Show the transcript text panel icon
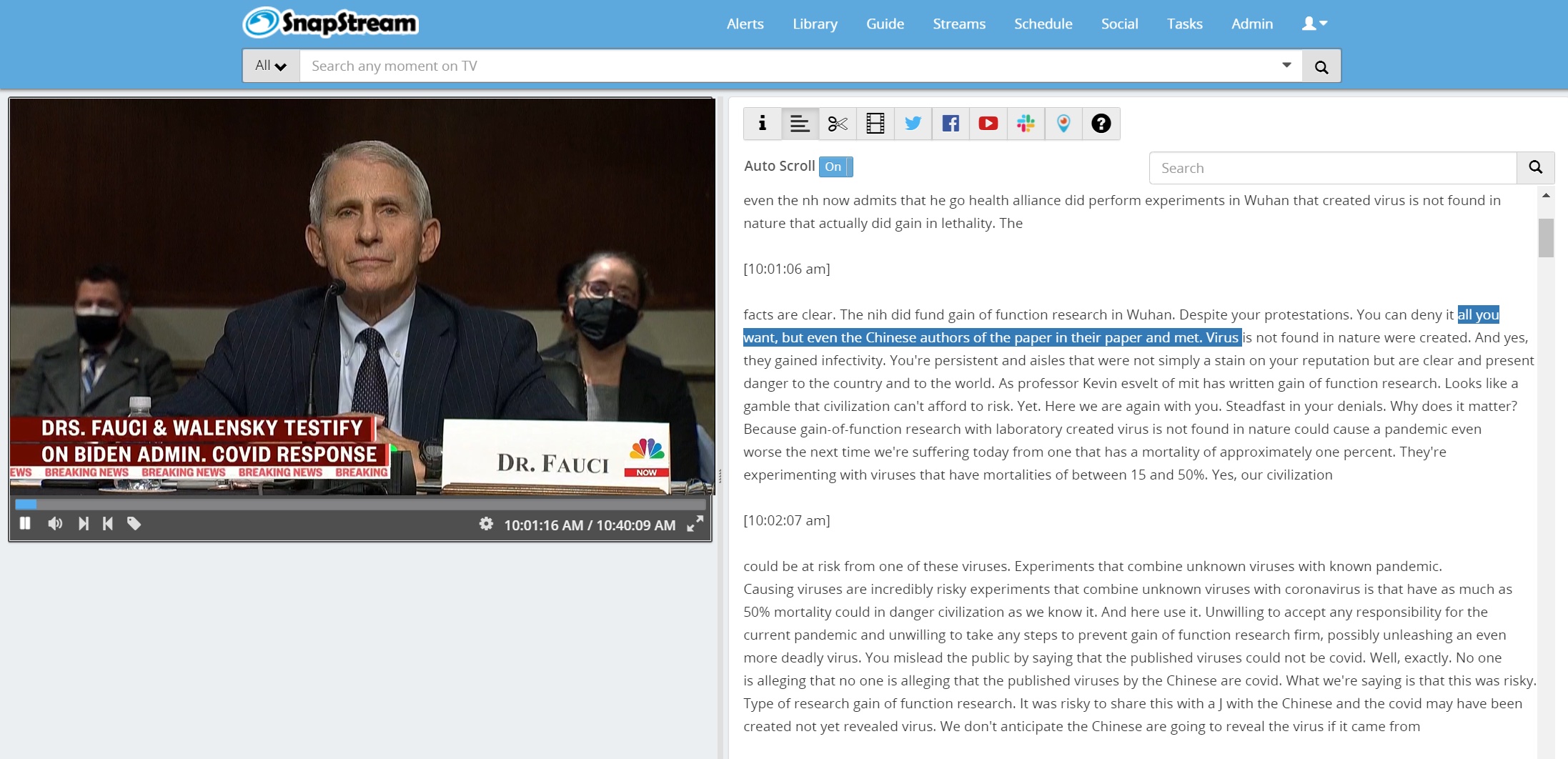Viewport: 1568px width, 759px height. tap(800, 124)
